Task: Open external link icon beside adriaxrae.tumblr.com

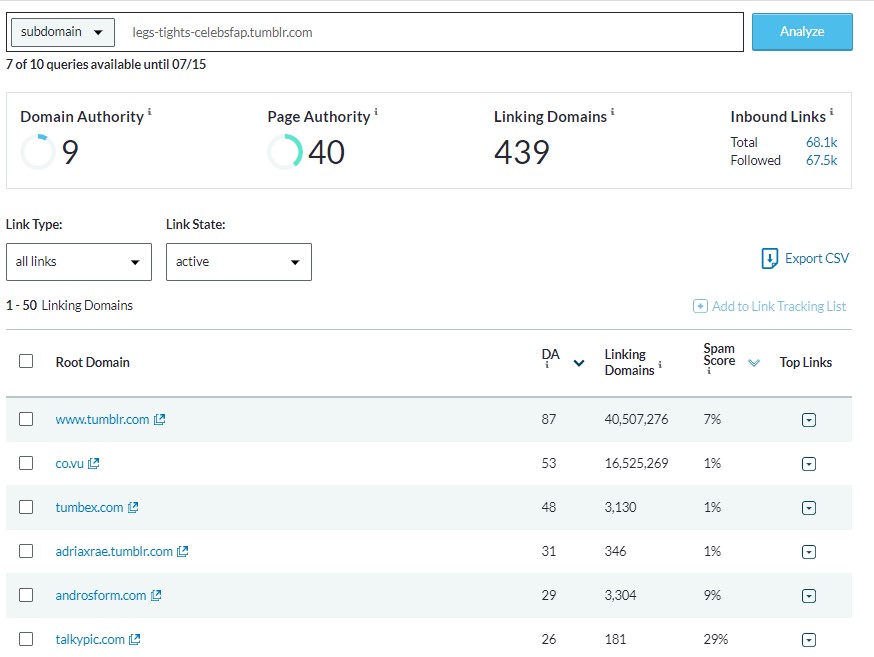Action: (182, 551)
